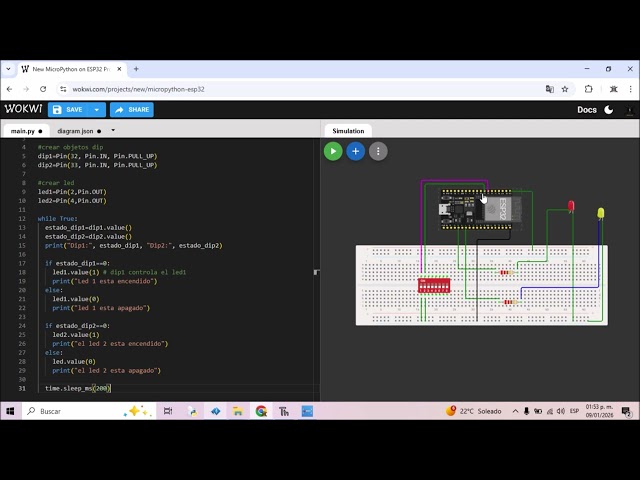640x480 pixels.
Task: Open the tab search dropdown chevron
Action: (9, 69)
